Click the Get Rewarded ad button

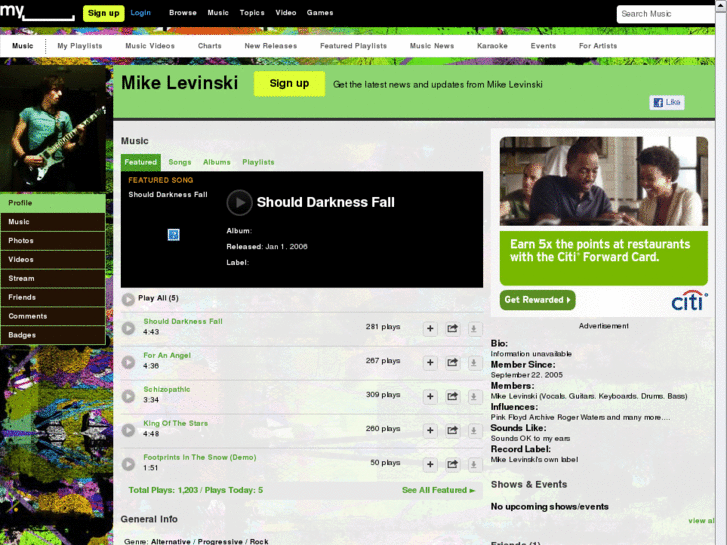[x=537, y=300]
